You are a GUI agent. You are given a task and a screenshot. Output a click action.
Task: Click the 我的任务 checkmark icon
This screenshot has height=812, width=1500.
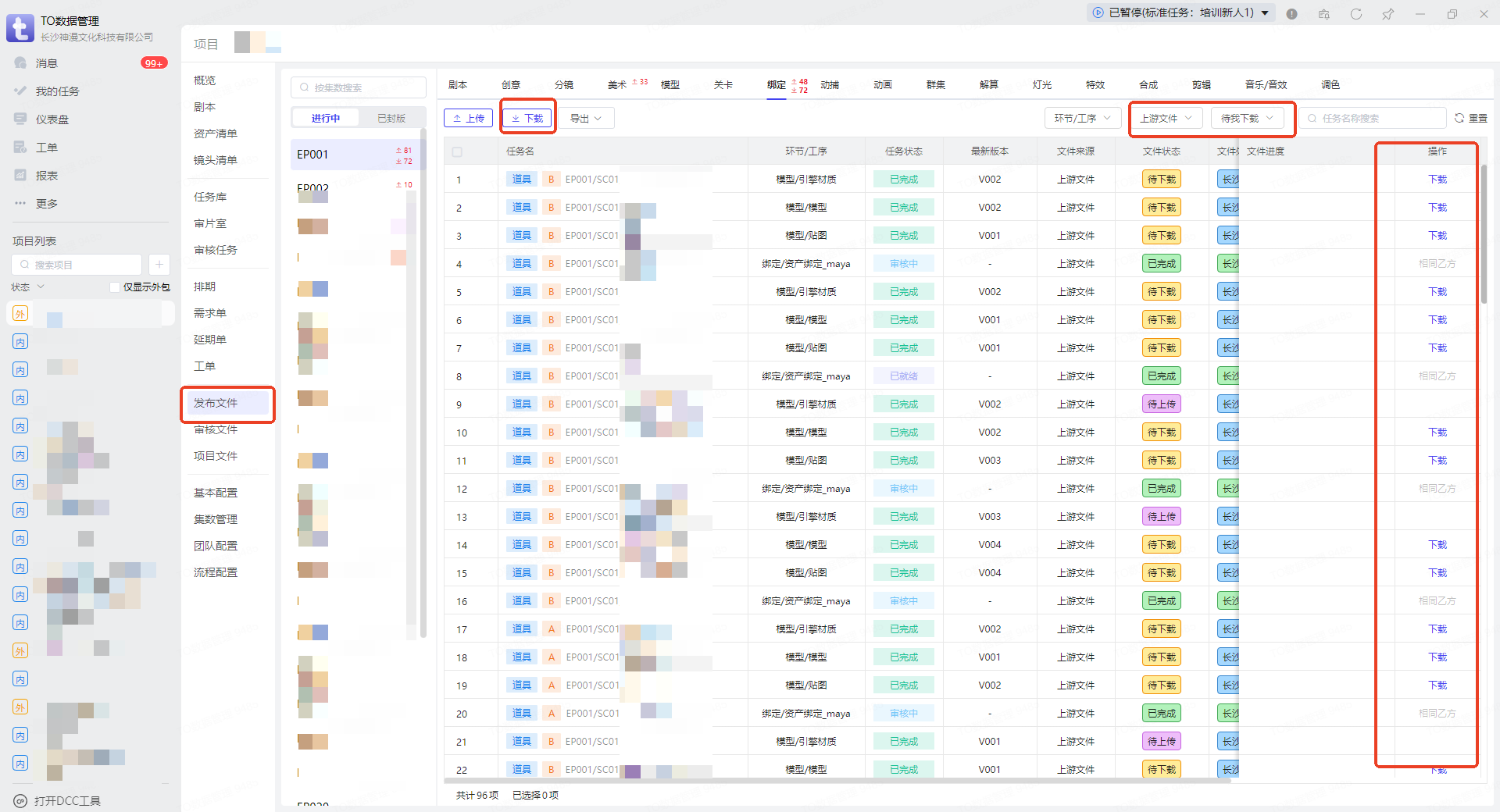click(x=21, y=91)
